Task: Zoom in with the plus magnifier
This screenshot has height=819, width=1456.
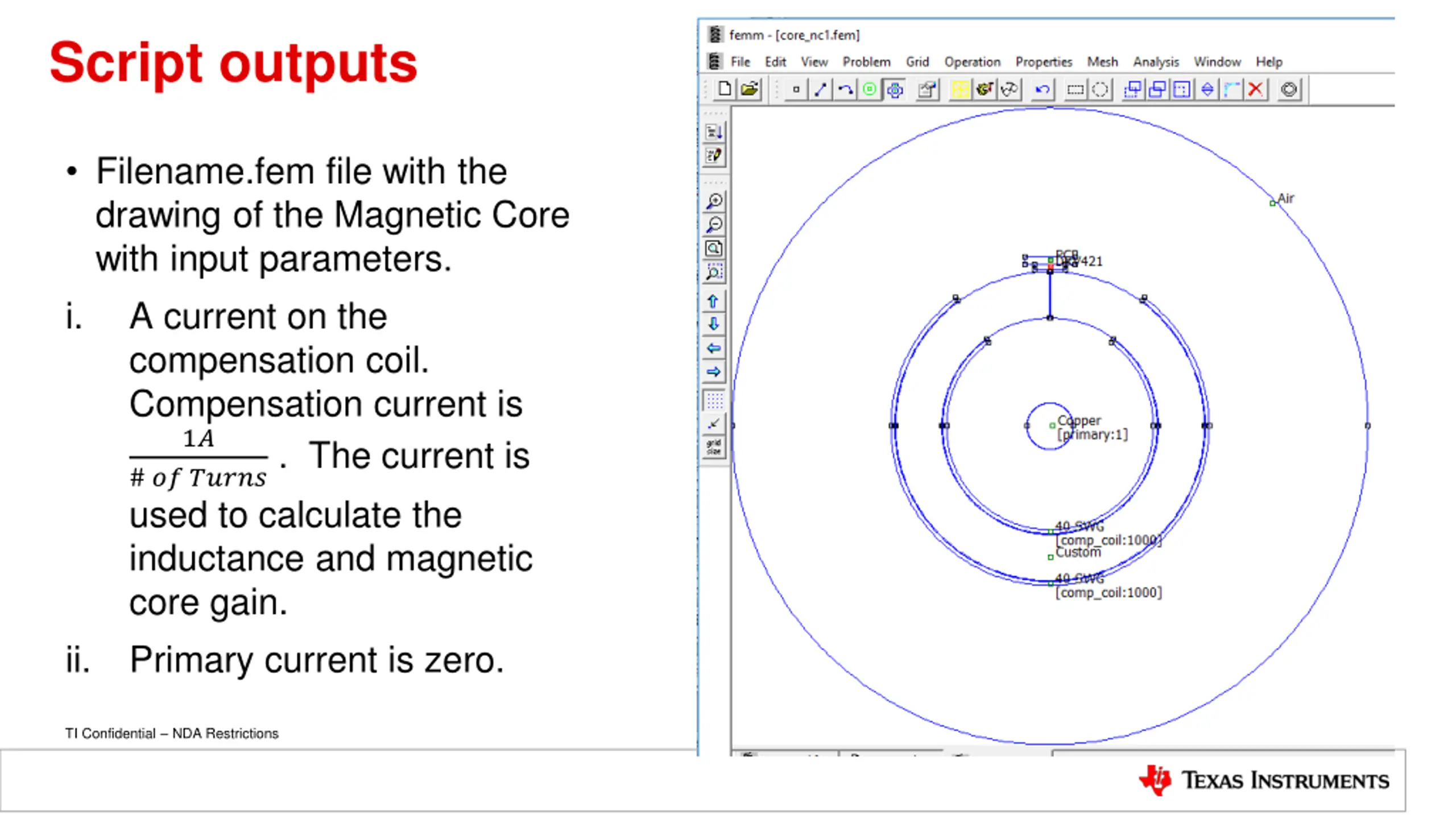Action: coord(714,201)
